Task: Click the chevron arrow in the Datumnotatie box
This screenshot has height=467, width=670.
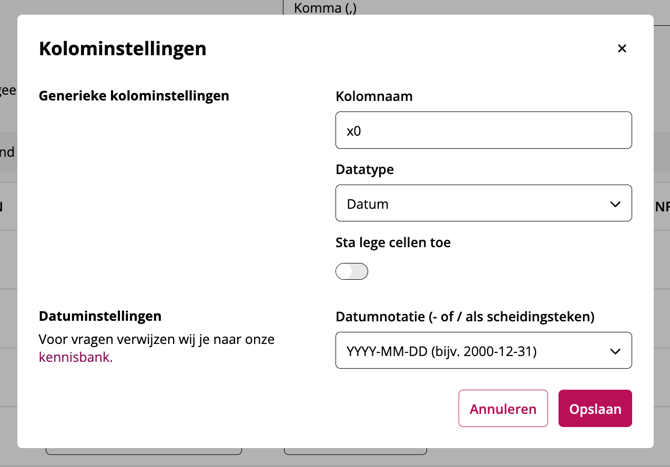Action: (x=614, y=351)
